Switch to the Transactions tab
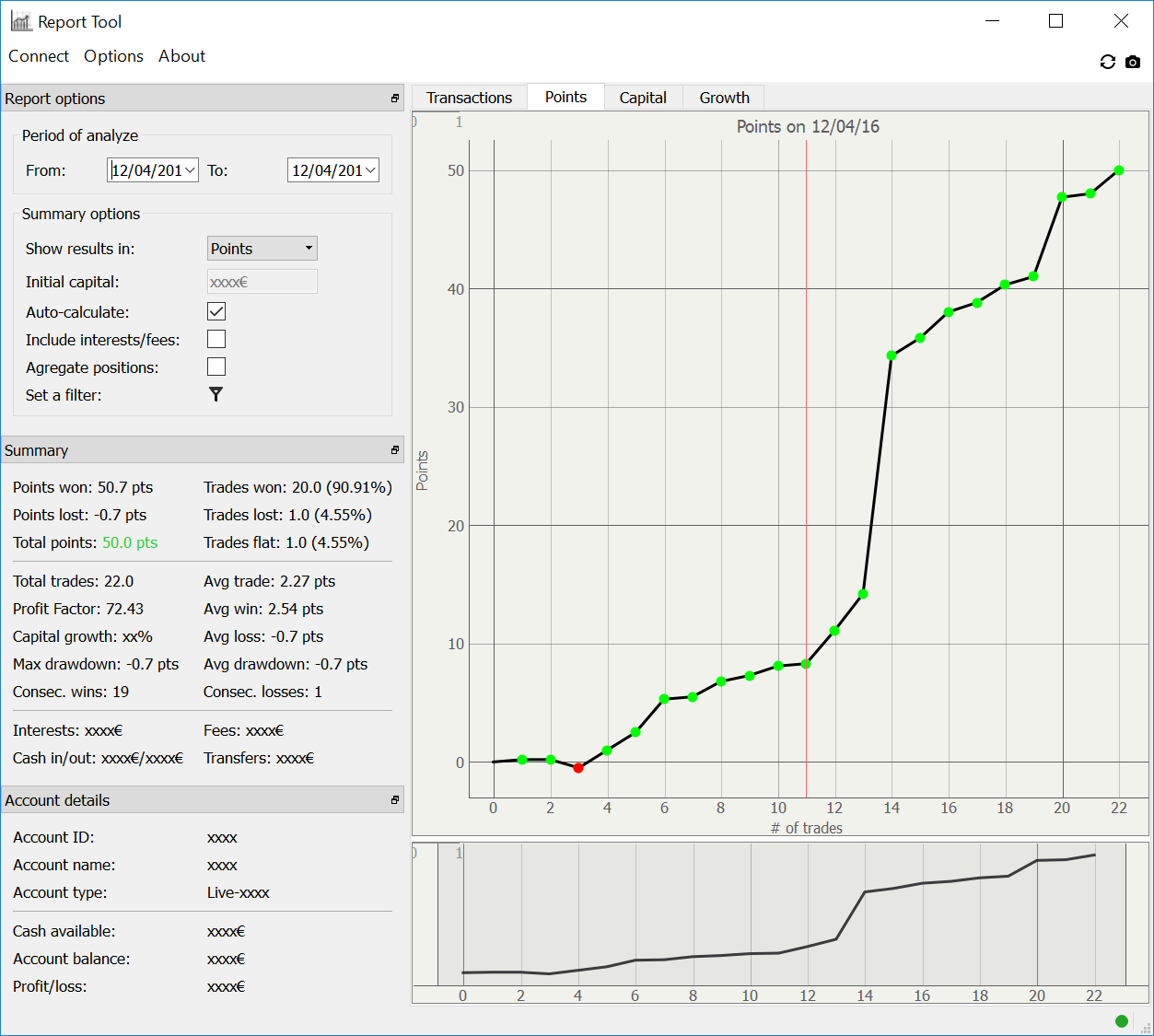 coord(469,98)
